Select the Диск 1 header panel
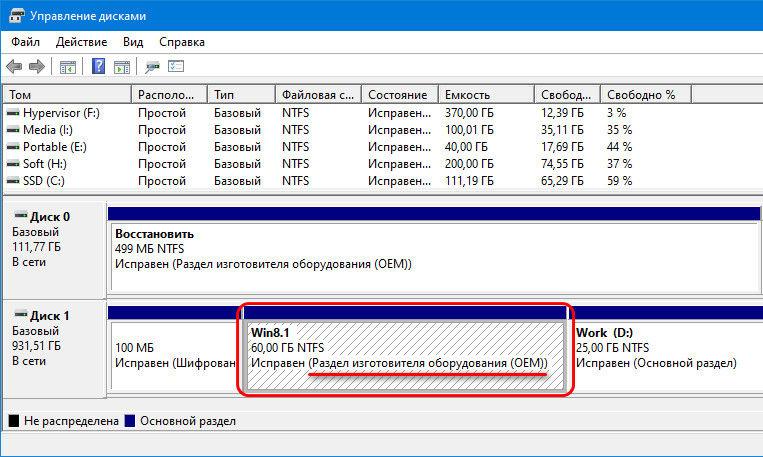This screenshot has width=763, height=457. tap(54, 349)
